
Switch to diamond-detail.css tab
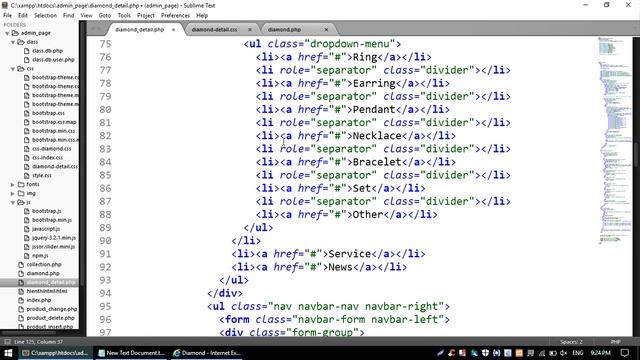[214, 30]
